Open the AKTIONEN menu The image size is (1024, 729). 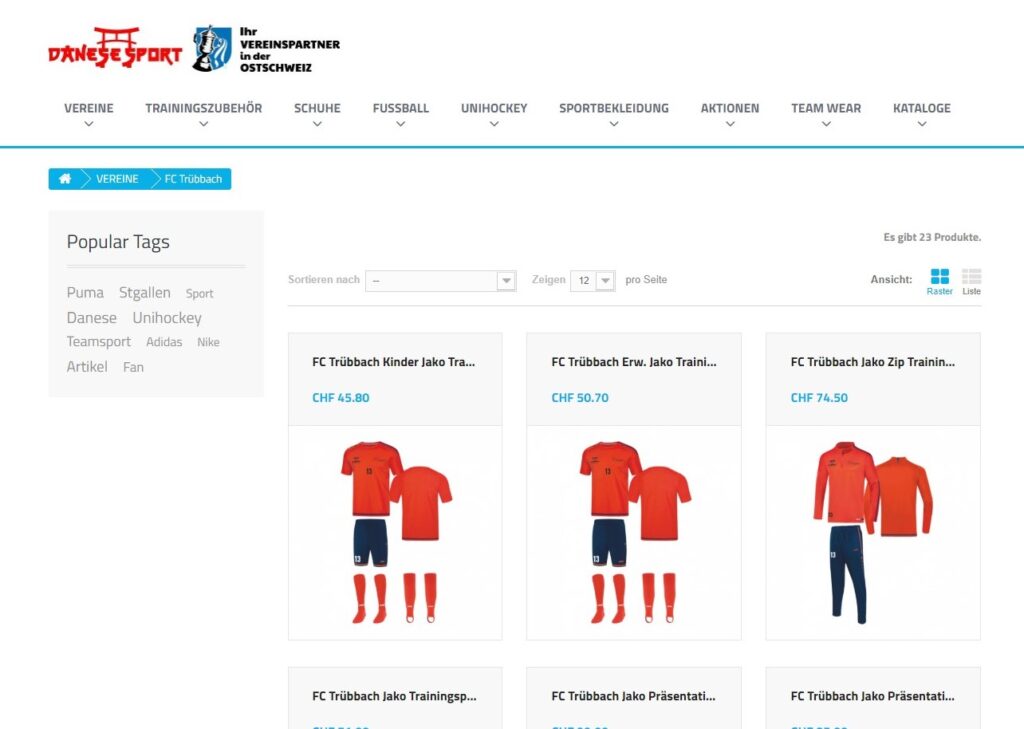click(730, 108)
